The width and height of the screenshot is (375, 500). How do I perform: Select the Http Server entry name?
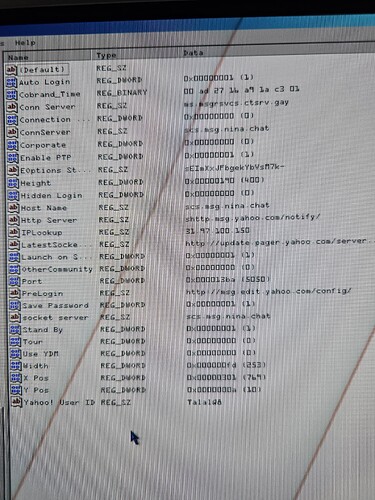point(49,220)
